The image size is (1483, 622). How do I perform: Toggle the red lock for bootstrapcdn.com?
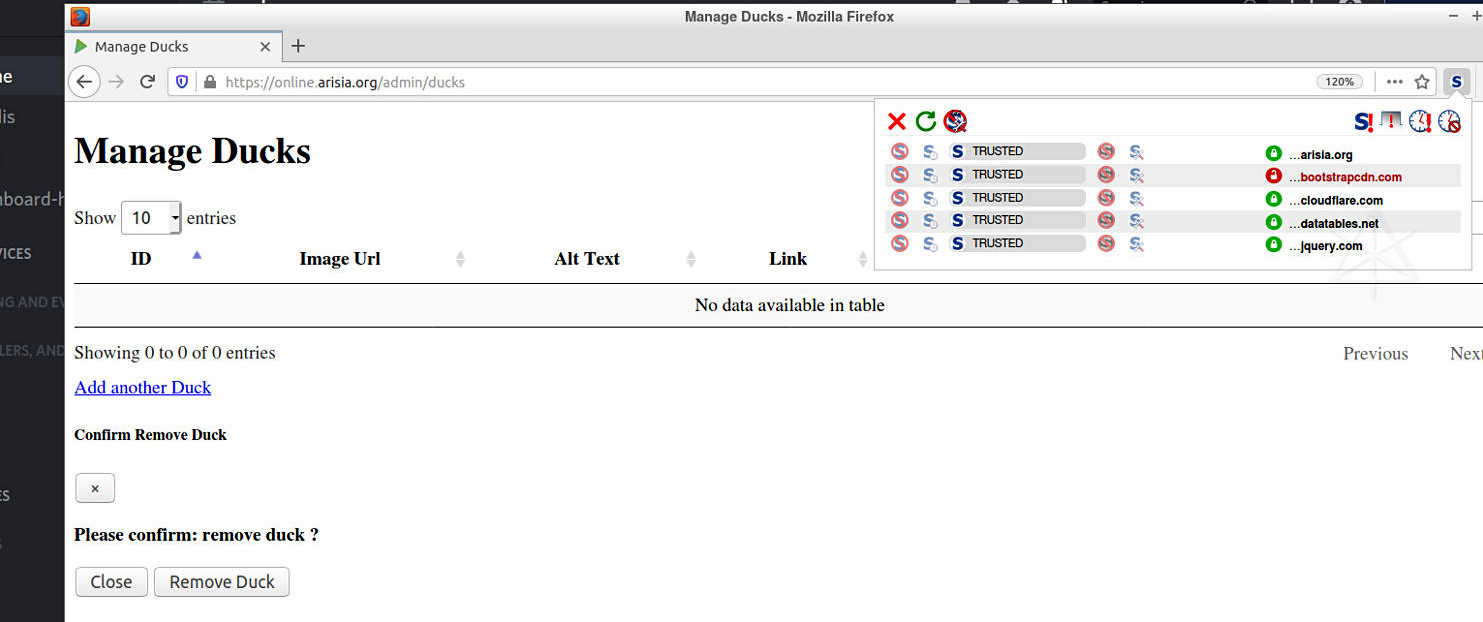(x=1273, y=176)
